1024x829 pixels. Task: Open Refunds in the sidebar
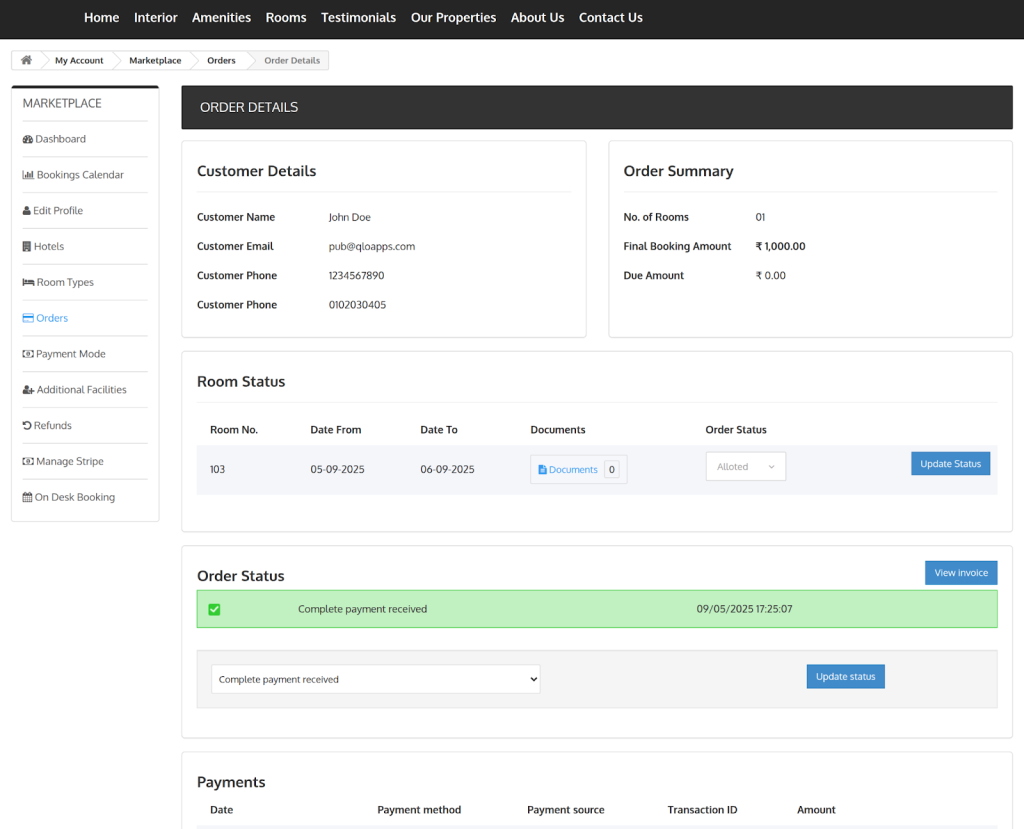(53, 425)
